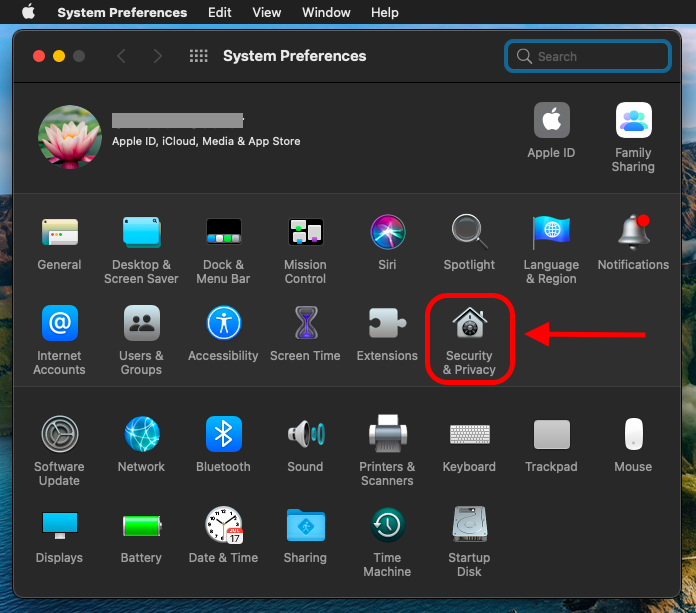
Task: Open the Apple ID pane icon
Action: point(551,120)
